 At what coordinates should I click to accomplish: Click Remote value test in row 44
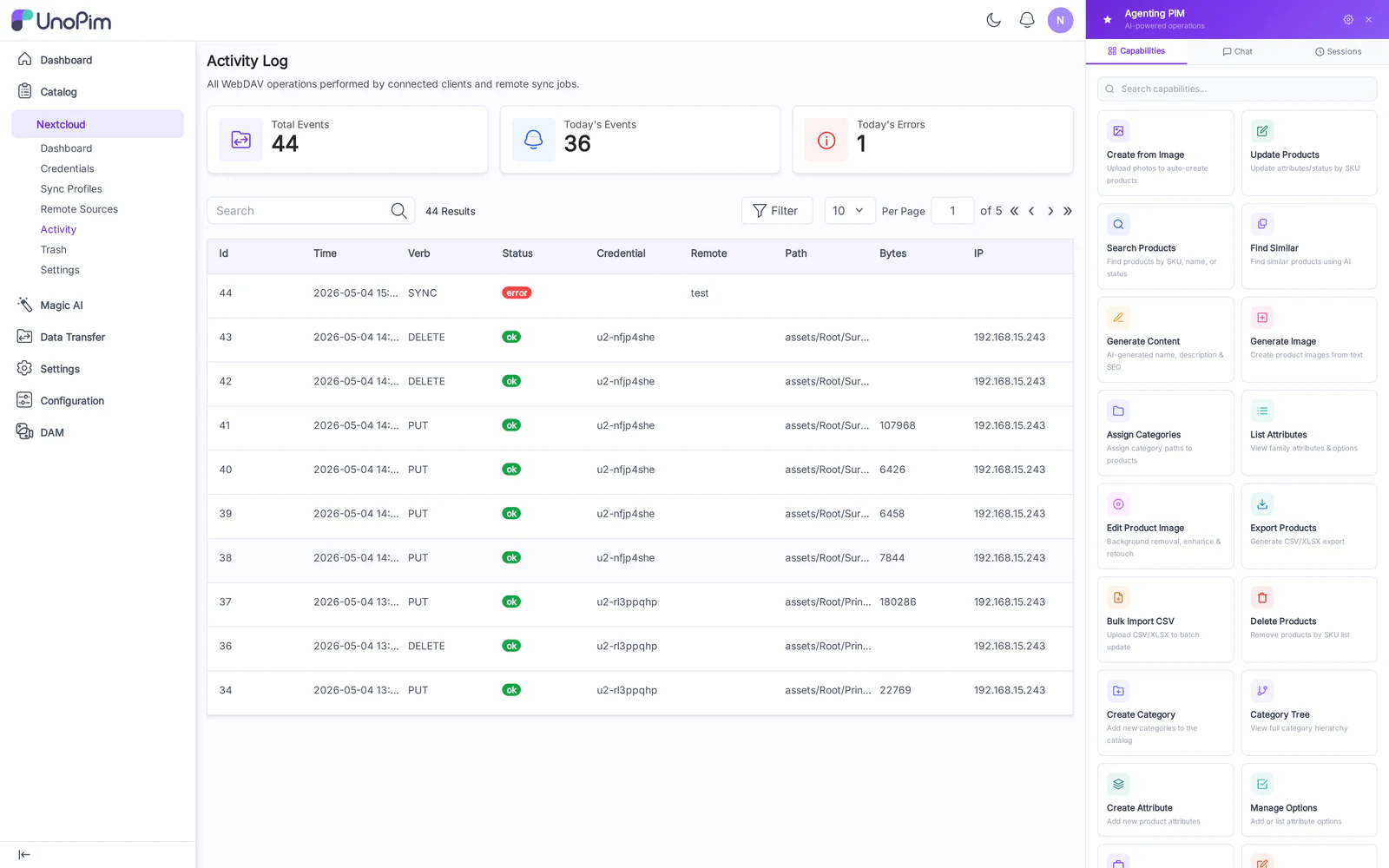click(x=700, y=293)
